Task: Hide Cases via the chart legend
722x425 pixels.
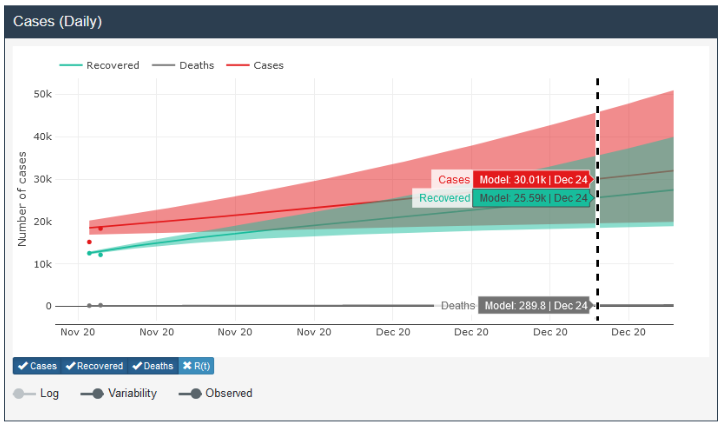Action: [255, 65]
